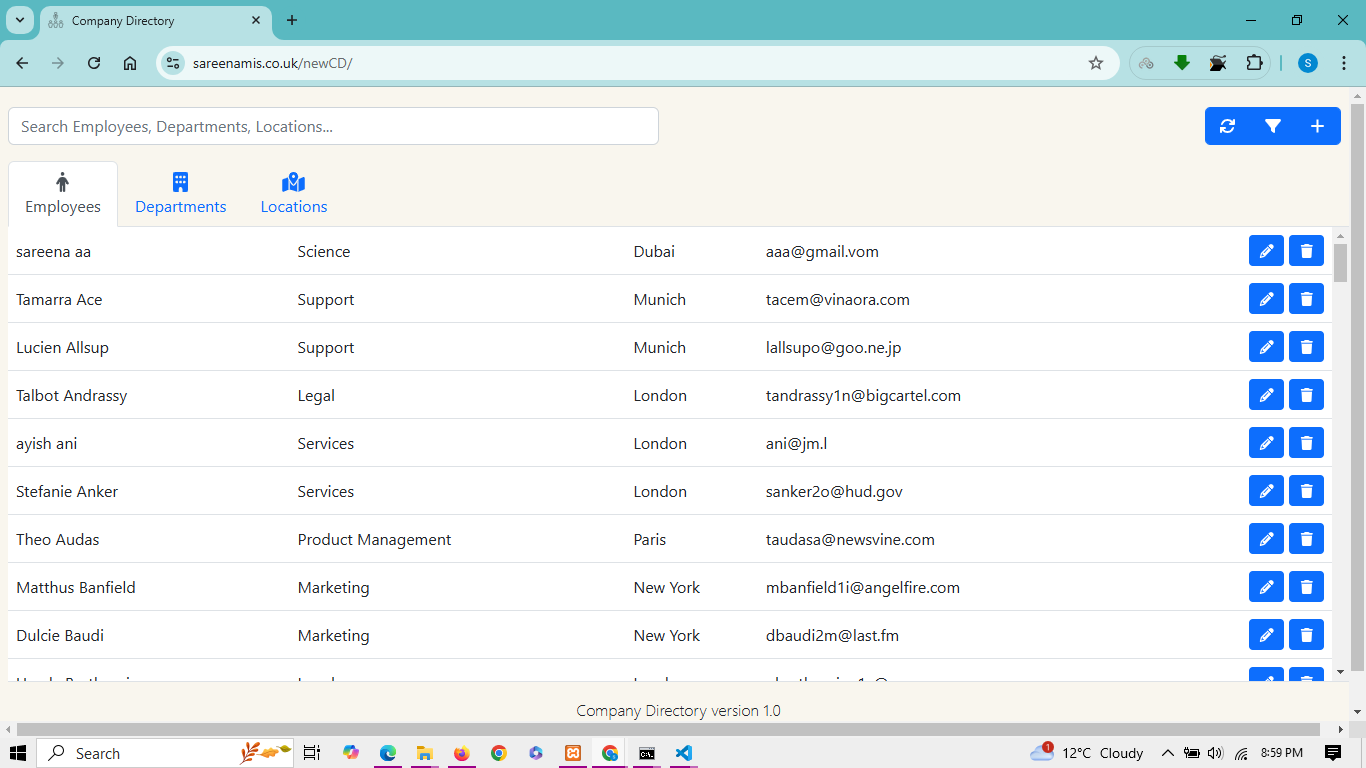Click mbanfield1i@angelfire.com email cell
Image resolution: width=1366 pixels, height=768 pixels.
(x=863, y=587)
